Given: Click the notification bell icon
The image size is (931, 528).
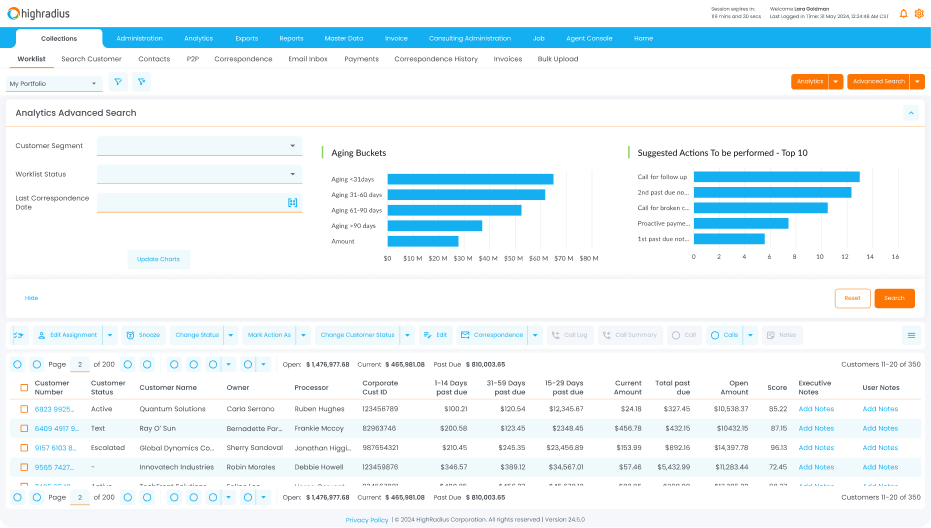Looking at the screenshot, I should click(904, 13).
